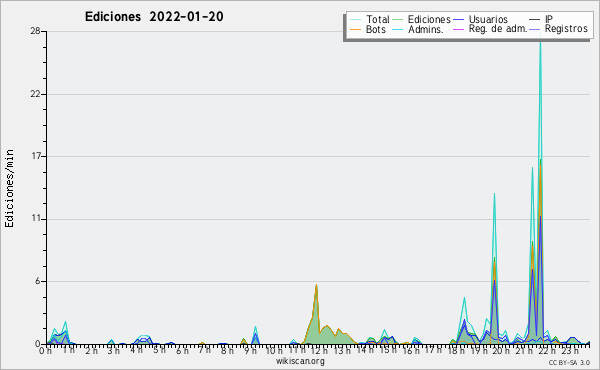Click the "19 h" hour tick label

coord(479,350)
